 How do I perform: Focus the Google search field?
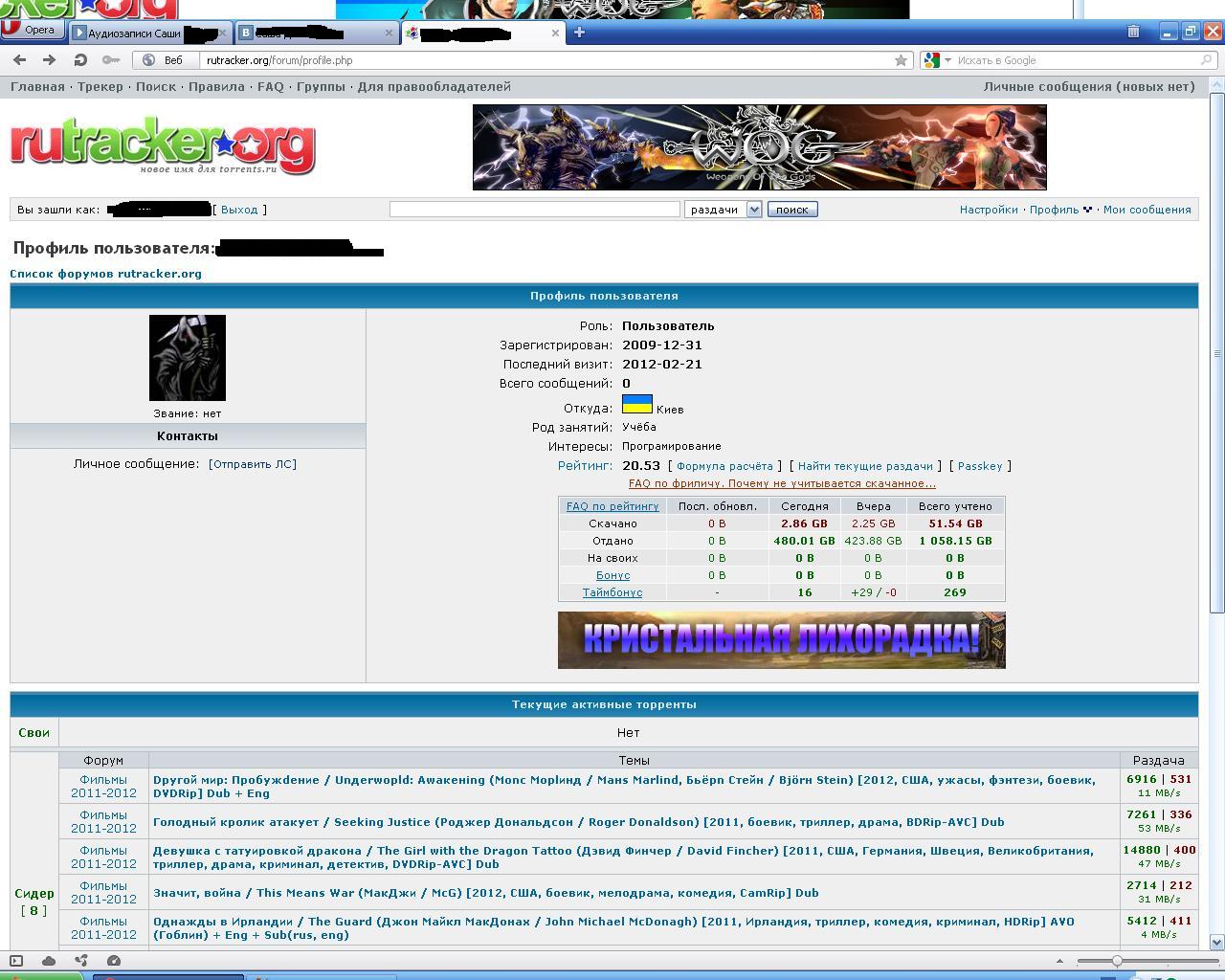click(x=1076, y=60)
